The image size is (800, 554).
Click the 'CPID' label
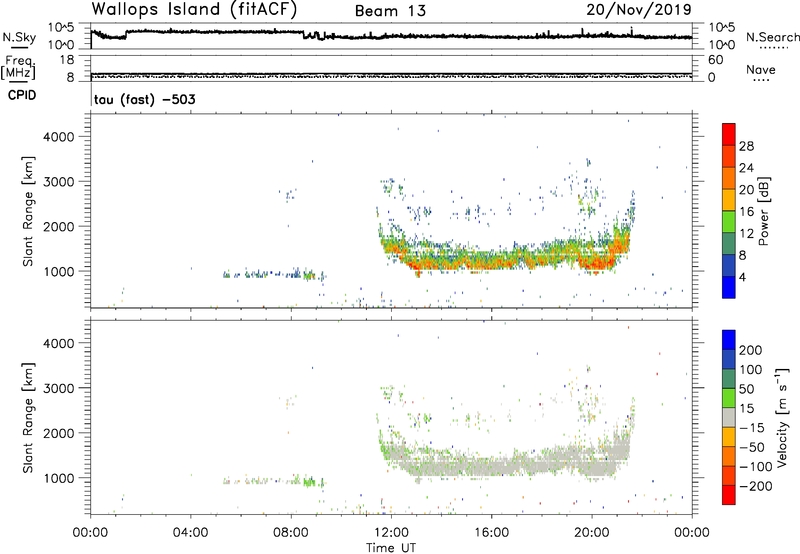(22, 95)
